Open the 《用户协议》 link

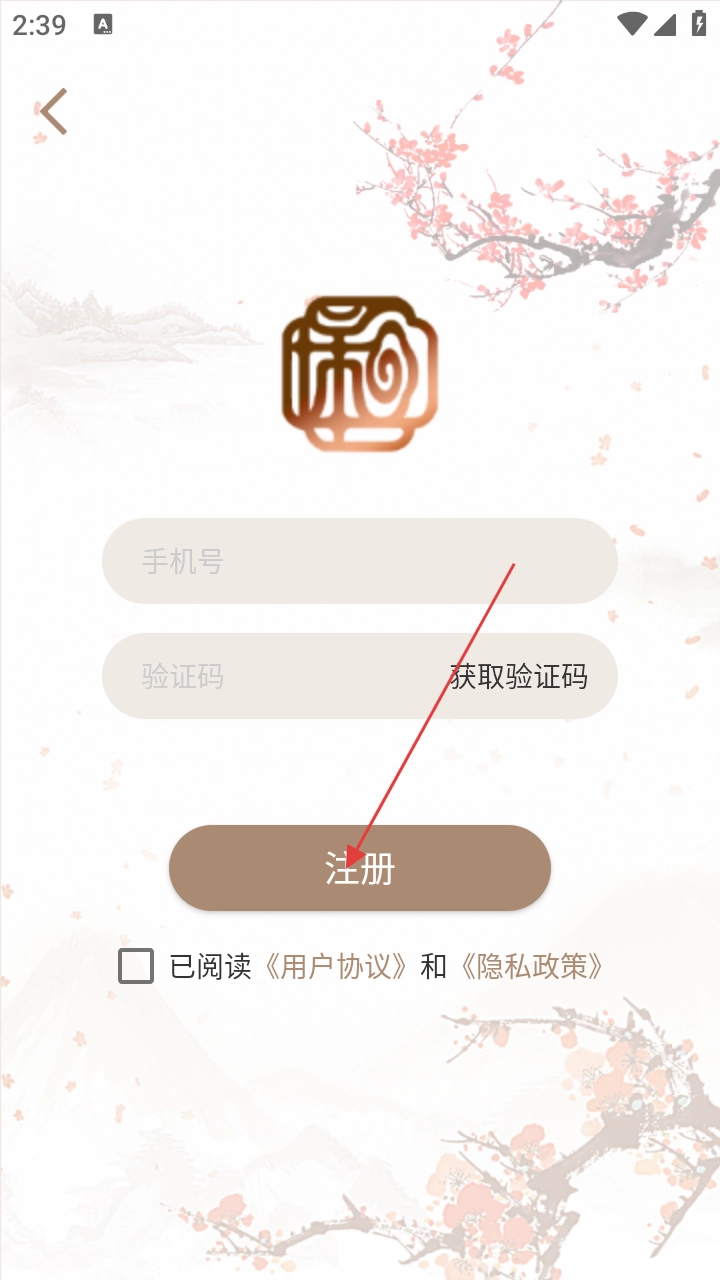(335, 966)
